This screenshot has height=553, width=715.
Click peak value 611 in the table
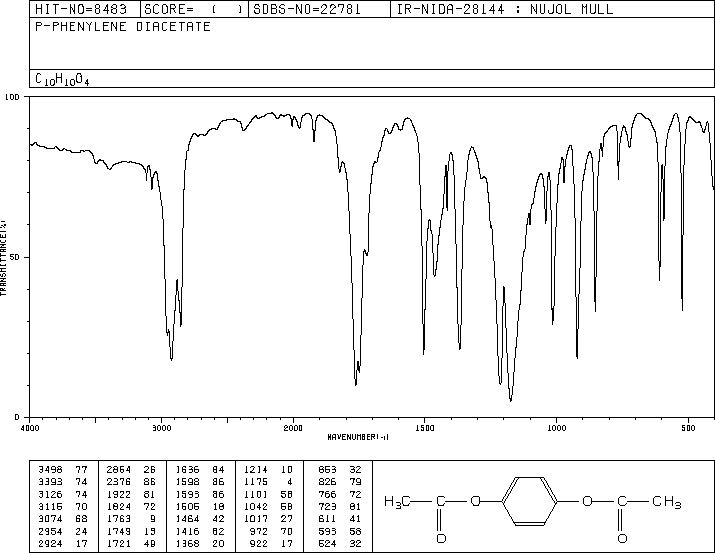click(327, 519)
